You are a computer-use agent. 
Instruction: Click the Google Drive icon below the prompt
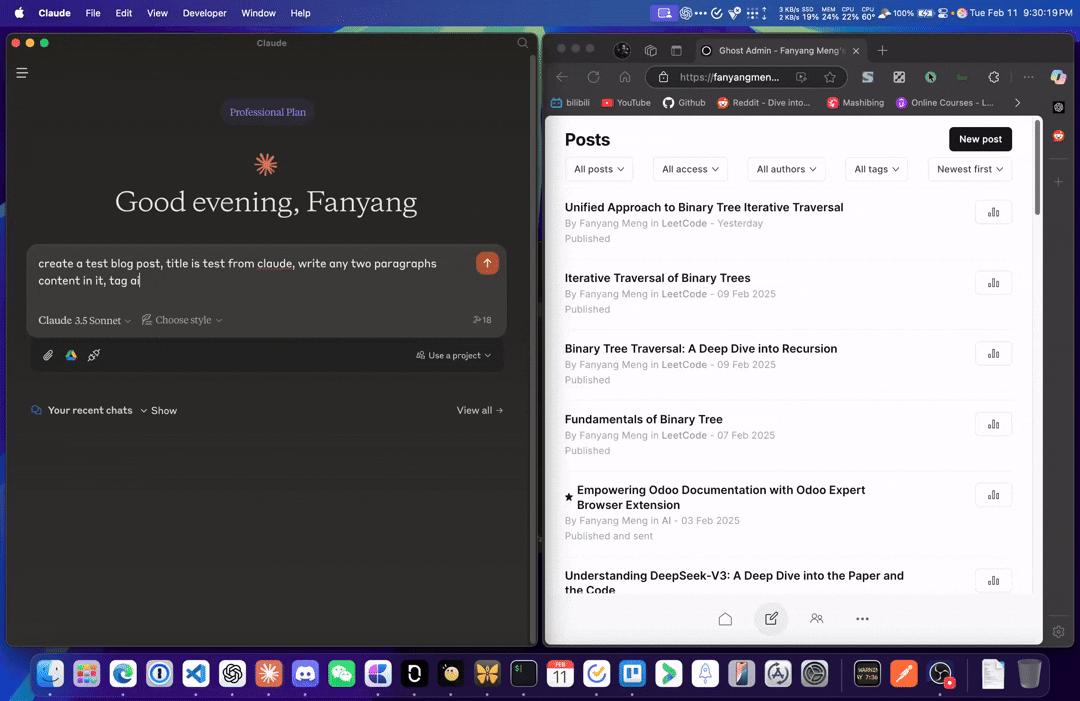point(71,355)
